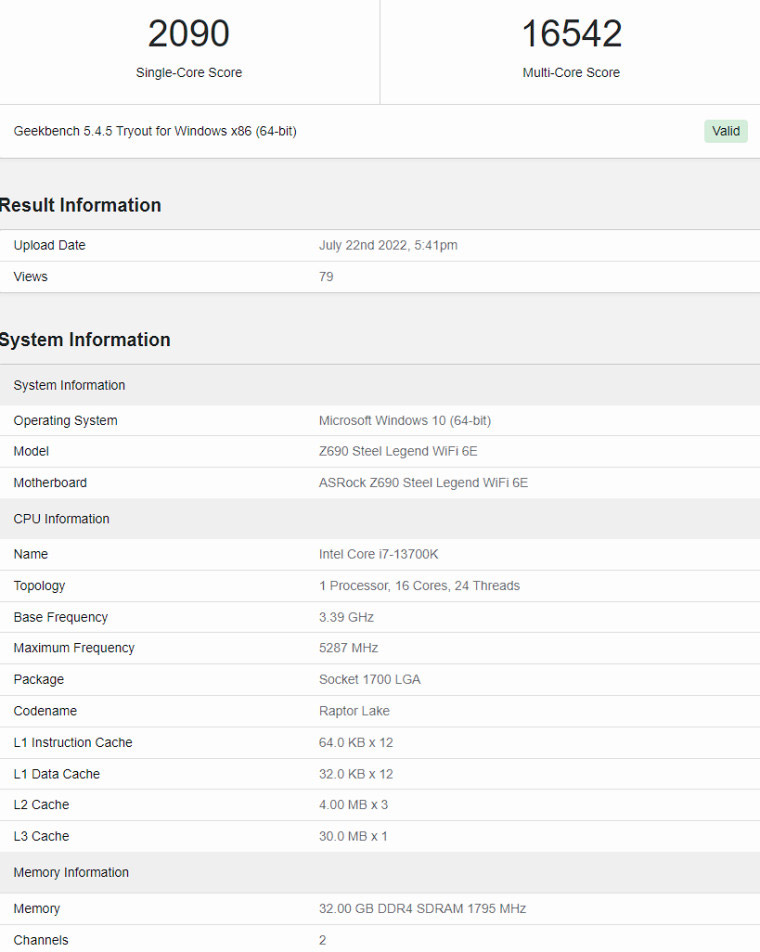Click the Geekbench 5.4.5 Tryout version text
The height and width of the screenshot is (952, 760).
click(155, 131)
